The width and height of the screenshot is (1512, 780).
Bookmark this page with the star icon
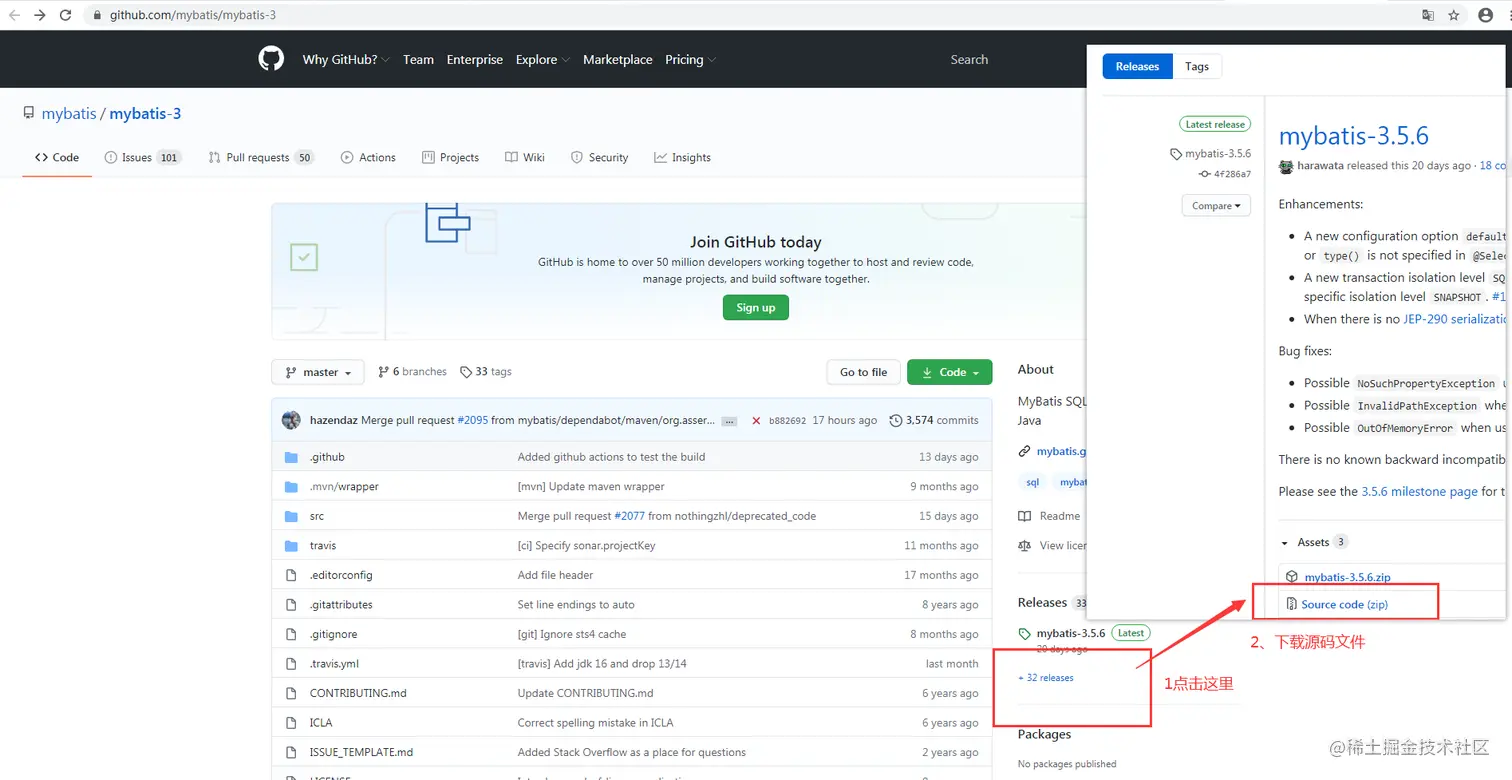tap(1454, 15)
